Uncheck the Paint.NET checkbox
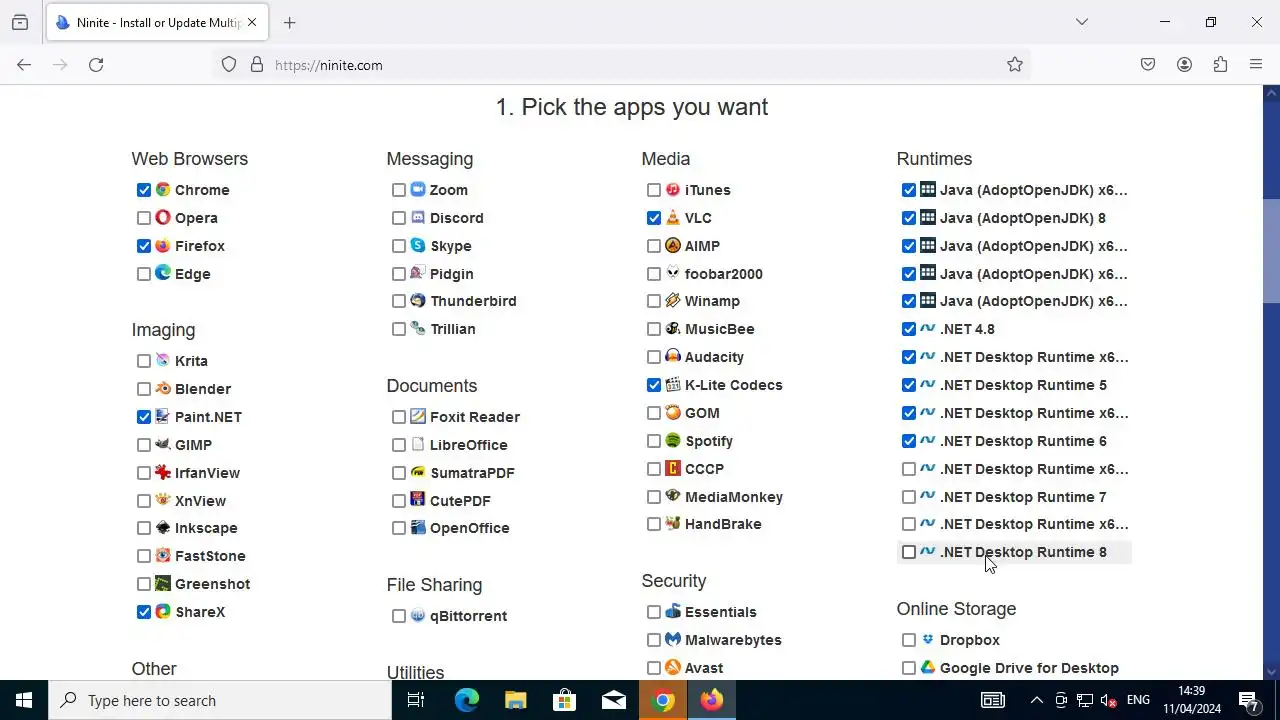The width and height of the screenshot is (1280, 720). (x=144, y=417)
